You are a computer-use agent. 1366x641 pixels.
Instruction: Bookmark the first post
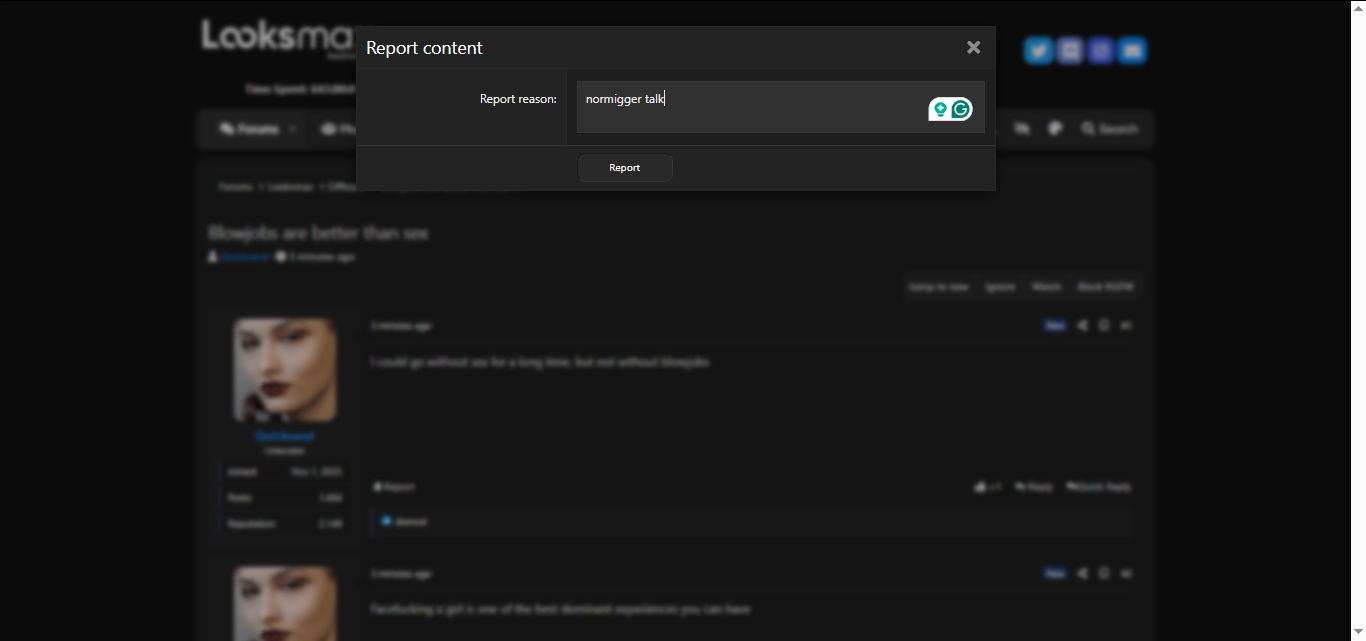(1104, 325)
